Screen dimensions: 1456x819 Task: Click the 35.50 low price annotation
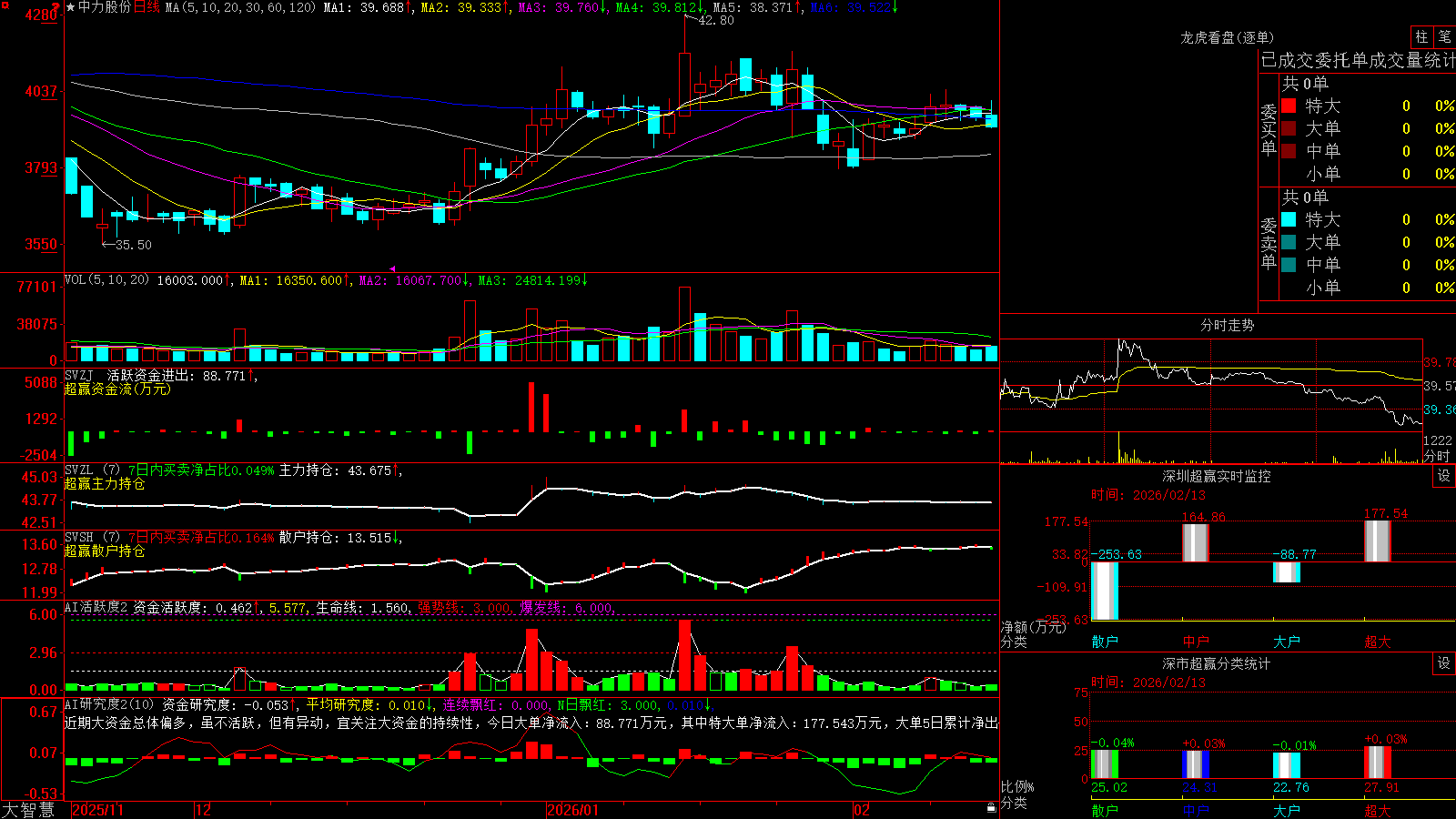[134, 245]
